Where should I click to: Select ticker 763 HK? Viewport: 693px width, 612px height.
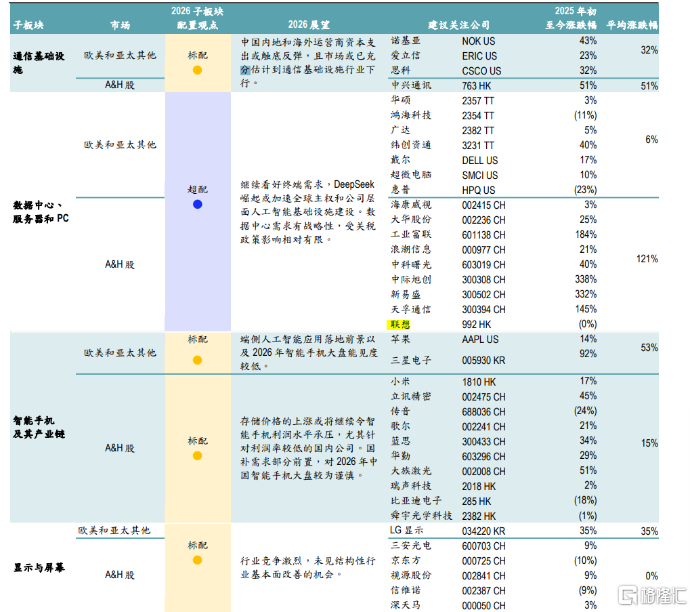[476, 86]
